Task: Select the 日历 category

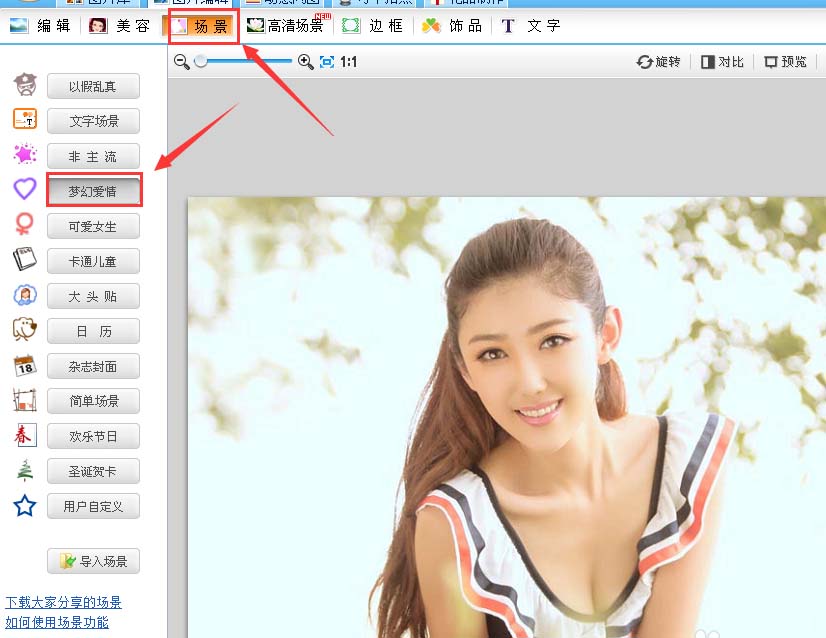Action: [93, 331]
